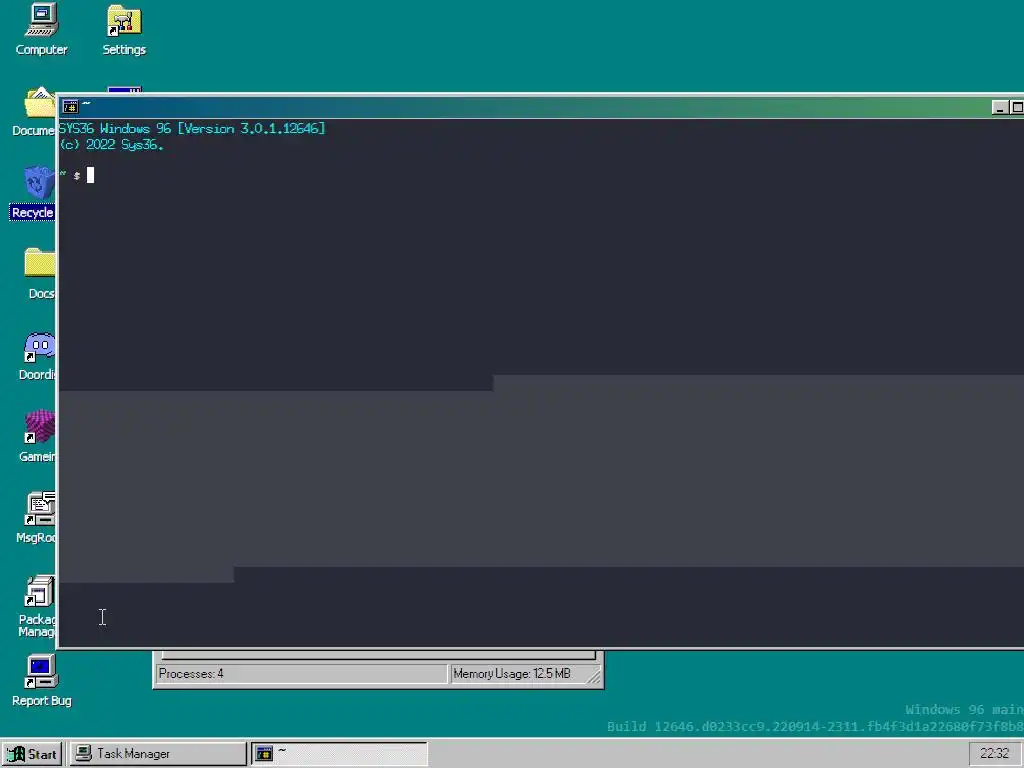Click the terminal window title icon
The height and width of the screenshot is (768, 1024).
point(70,106)
